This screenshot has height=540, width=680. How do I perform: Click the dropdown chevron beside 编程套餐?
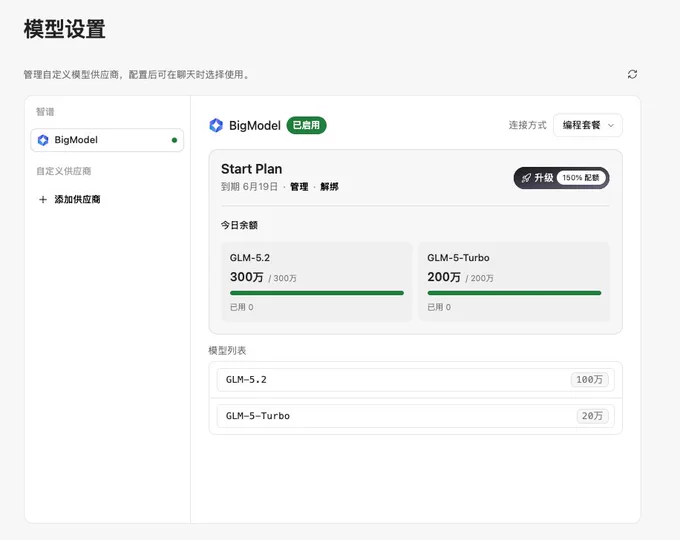coord(611,125)
